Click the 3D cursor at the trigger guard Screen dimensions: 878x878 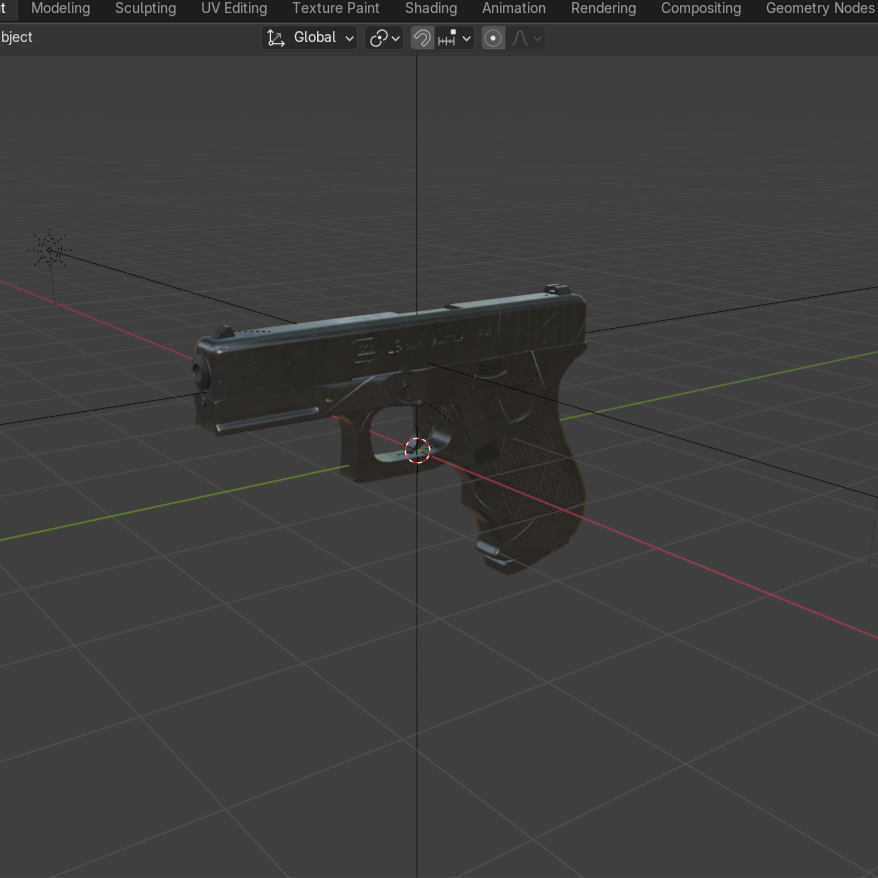[417, 451]
